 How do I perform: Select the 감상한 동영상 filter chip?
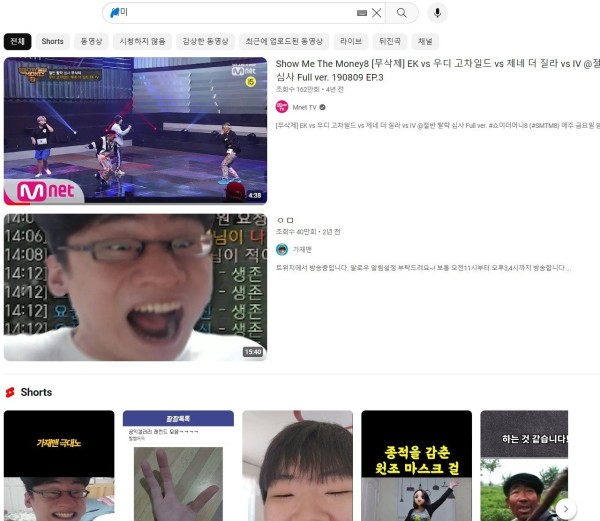point(205,41)
